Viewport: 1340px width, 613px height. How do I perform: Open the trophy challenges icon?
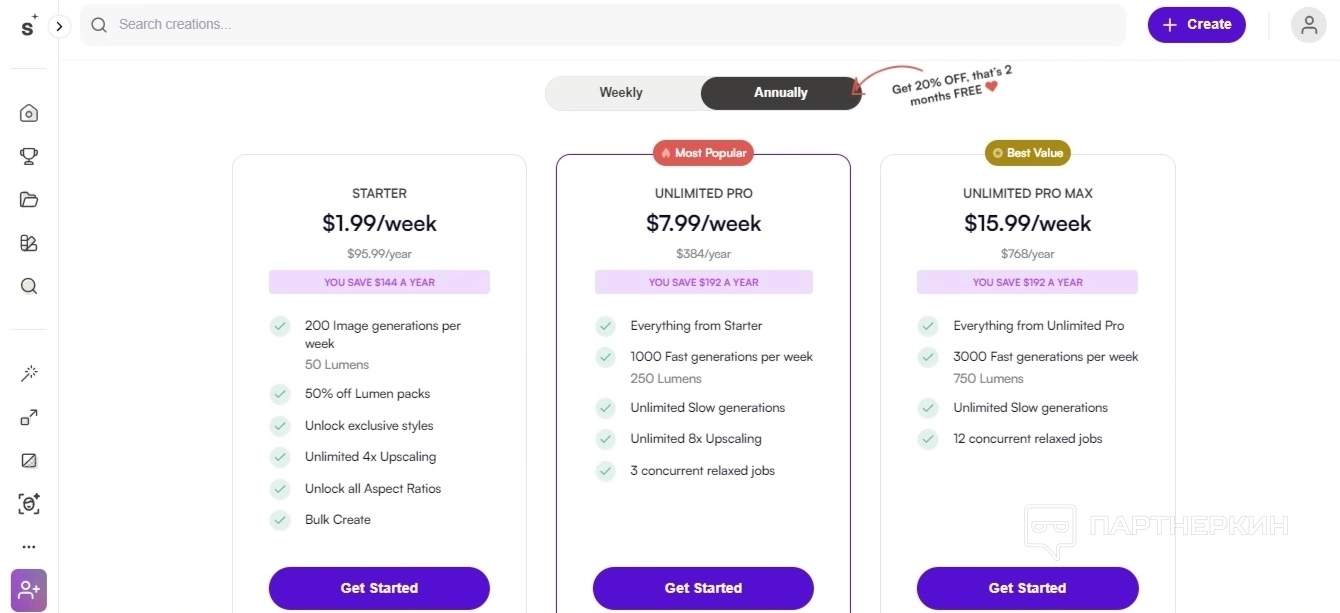29,156
